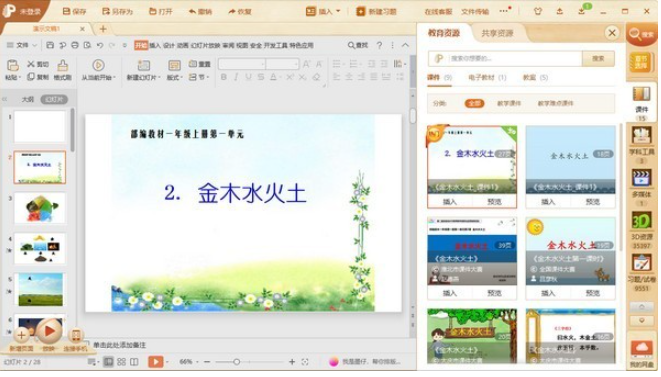The image size is (661, 377).
Task: Adjust the zoom slider handle
Action: click(236, 362)
